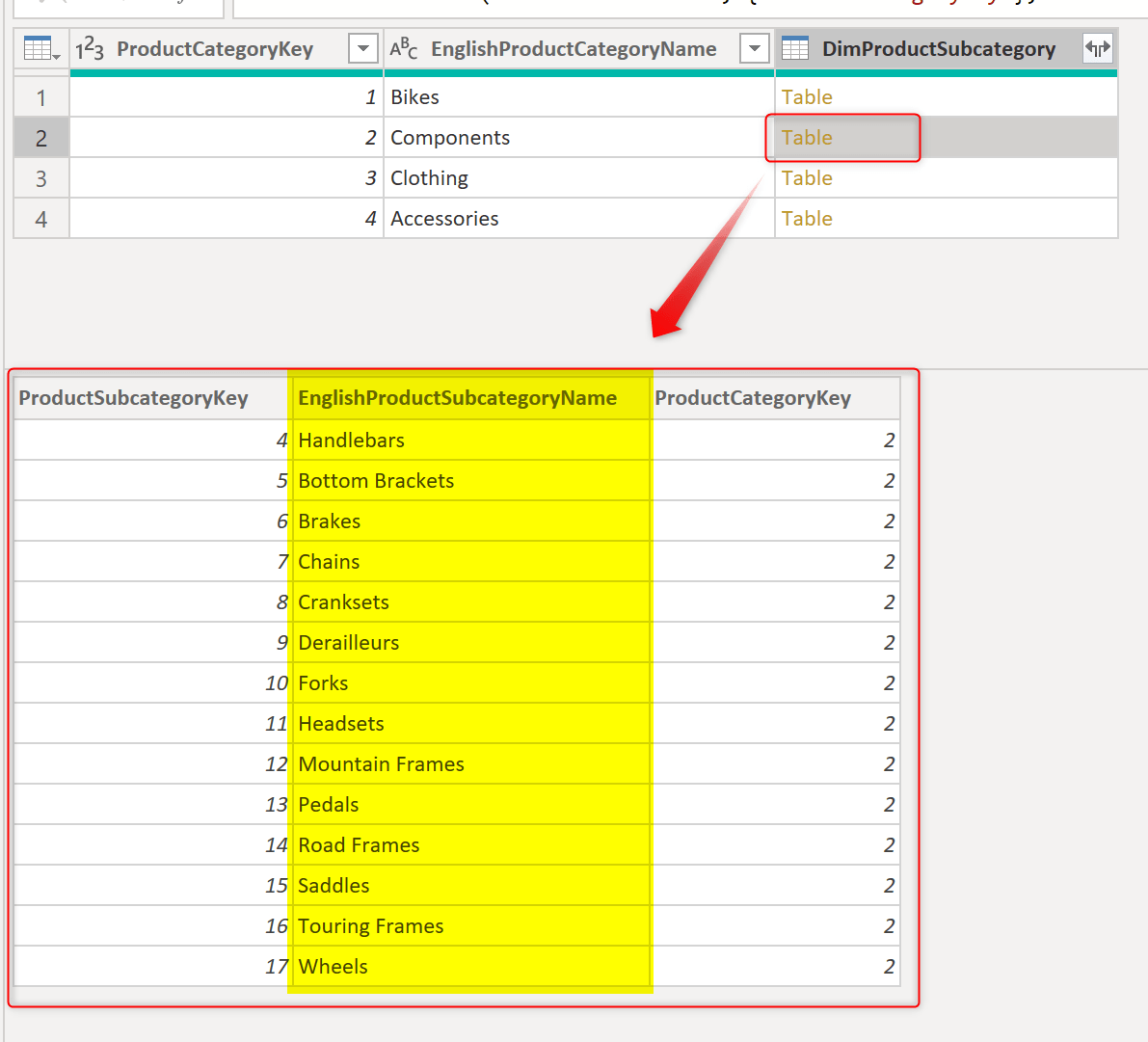Select the Clothing cell
The height and width of the screenshot is (1042, 1148).
[429, 177]
